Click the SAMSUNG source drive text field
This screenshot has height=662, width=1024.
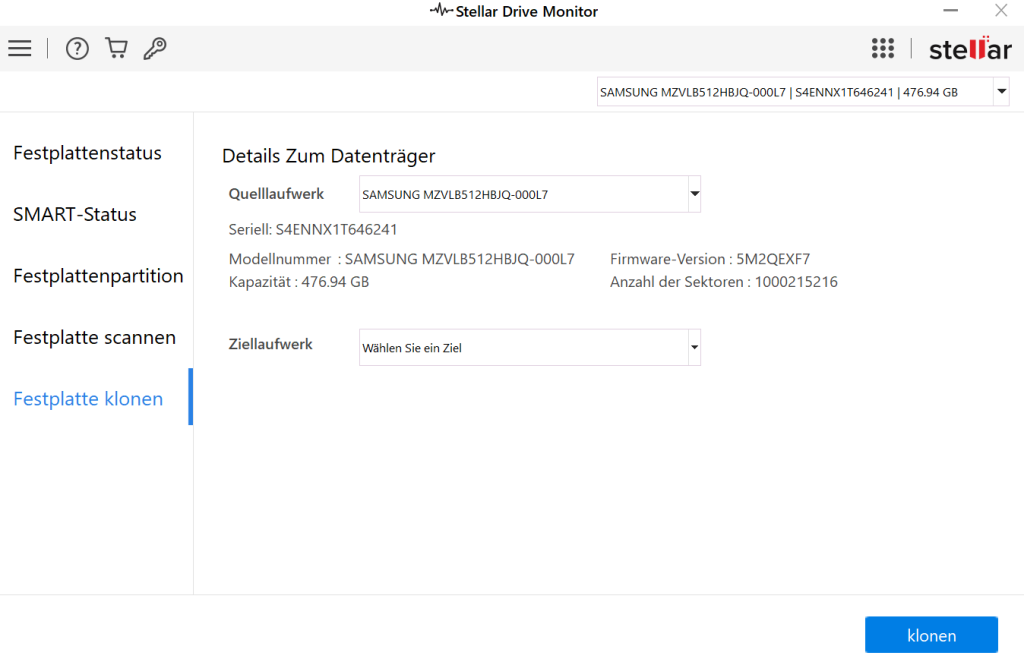click(522, 194)
